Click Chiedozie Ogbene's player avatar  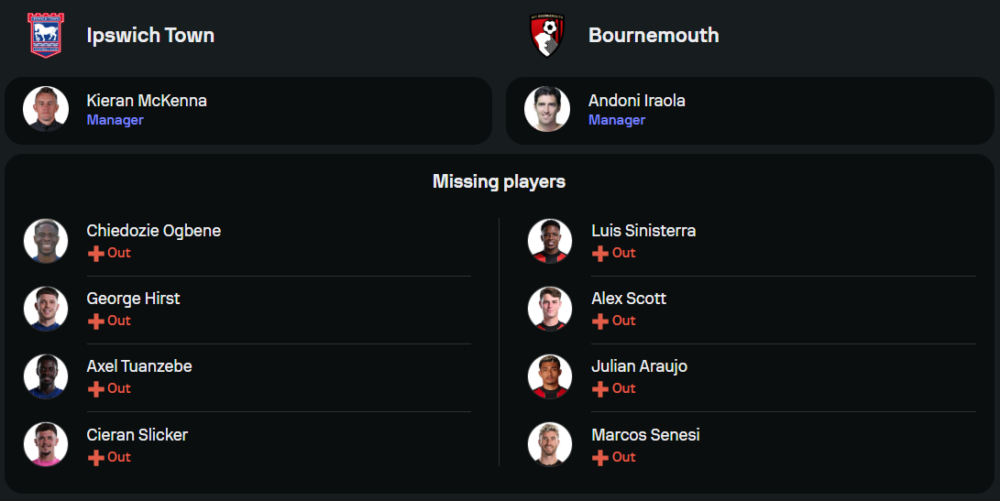[46, 241]
